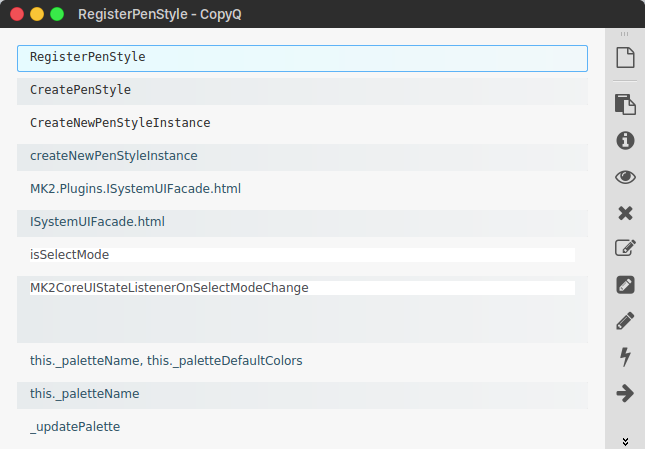Choose the CreateNewPenStyleInstance item
This screenshot has height=449, width=645.
302,123
